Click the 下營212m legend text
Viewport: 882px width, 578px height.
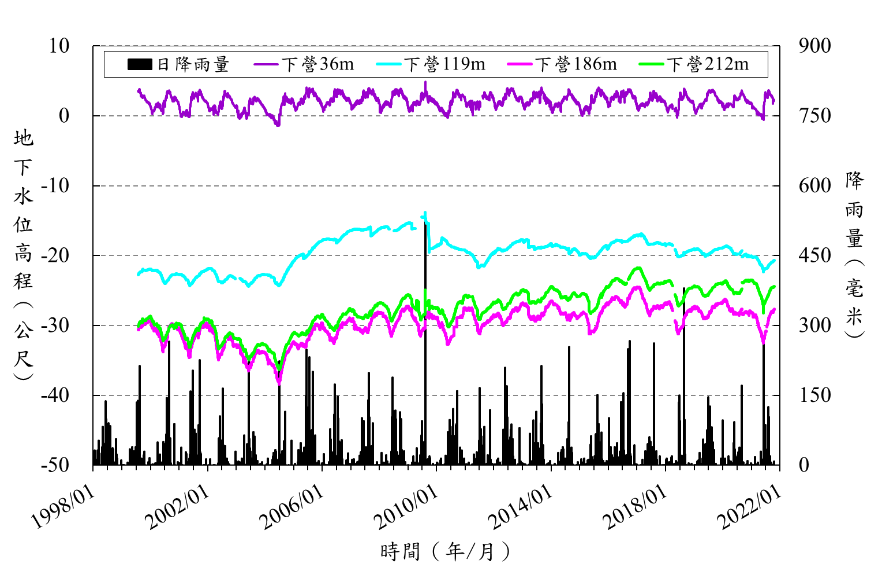(707, 65)
